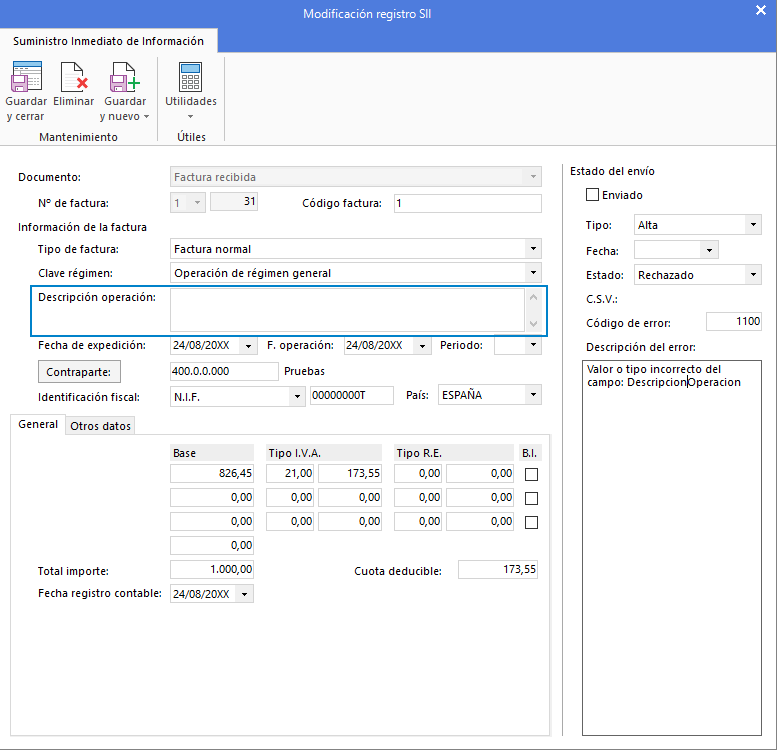Click the Eliminar record icon
The image size is (778, 750).
coord(74,78)
